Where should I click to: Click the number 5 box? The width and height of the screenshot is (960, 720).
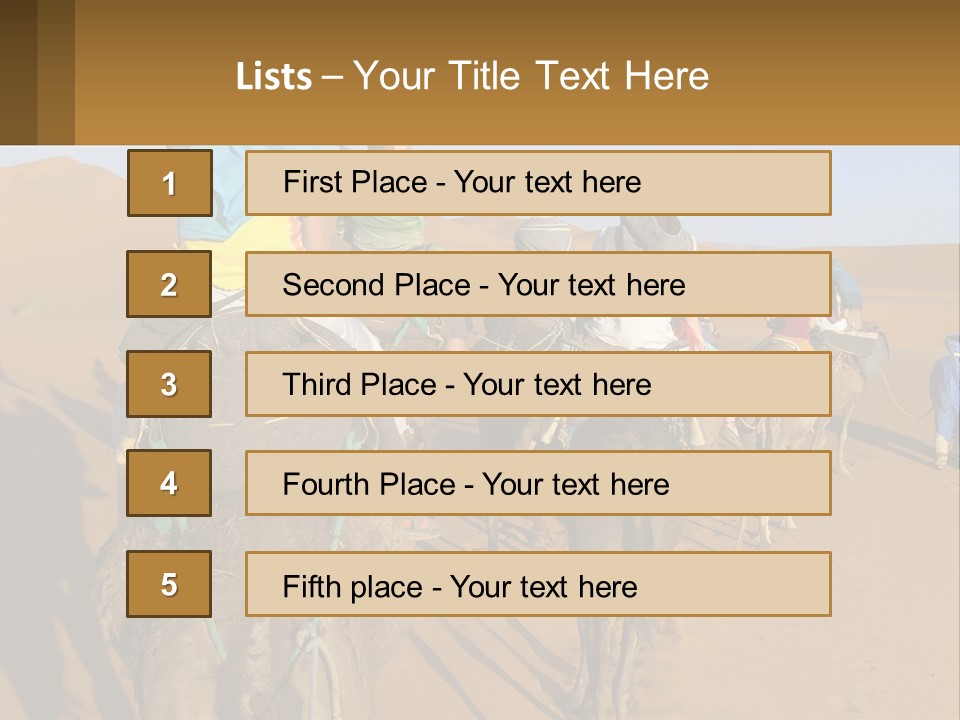click(x=169, y=584)
